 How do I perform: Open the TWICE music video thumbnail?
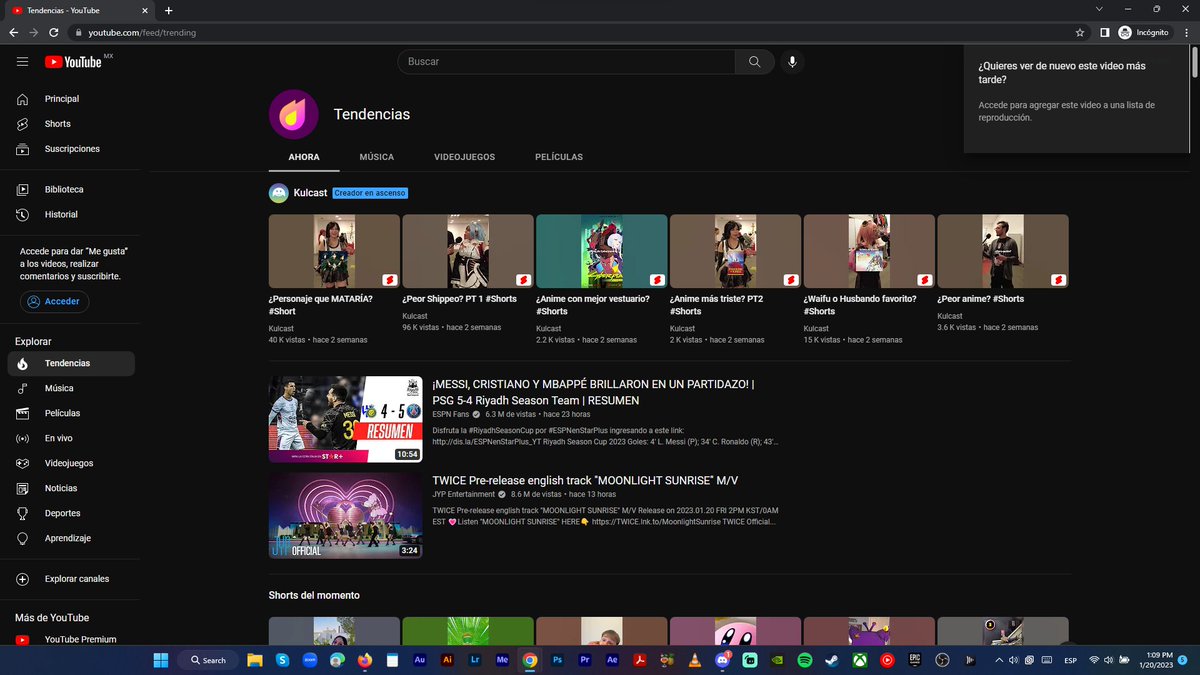pos(345,515)
